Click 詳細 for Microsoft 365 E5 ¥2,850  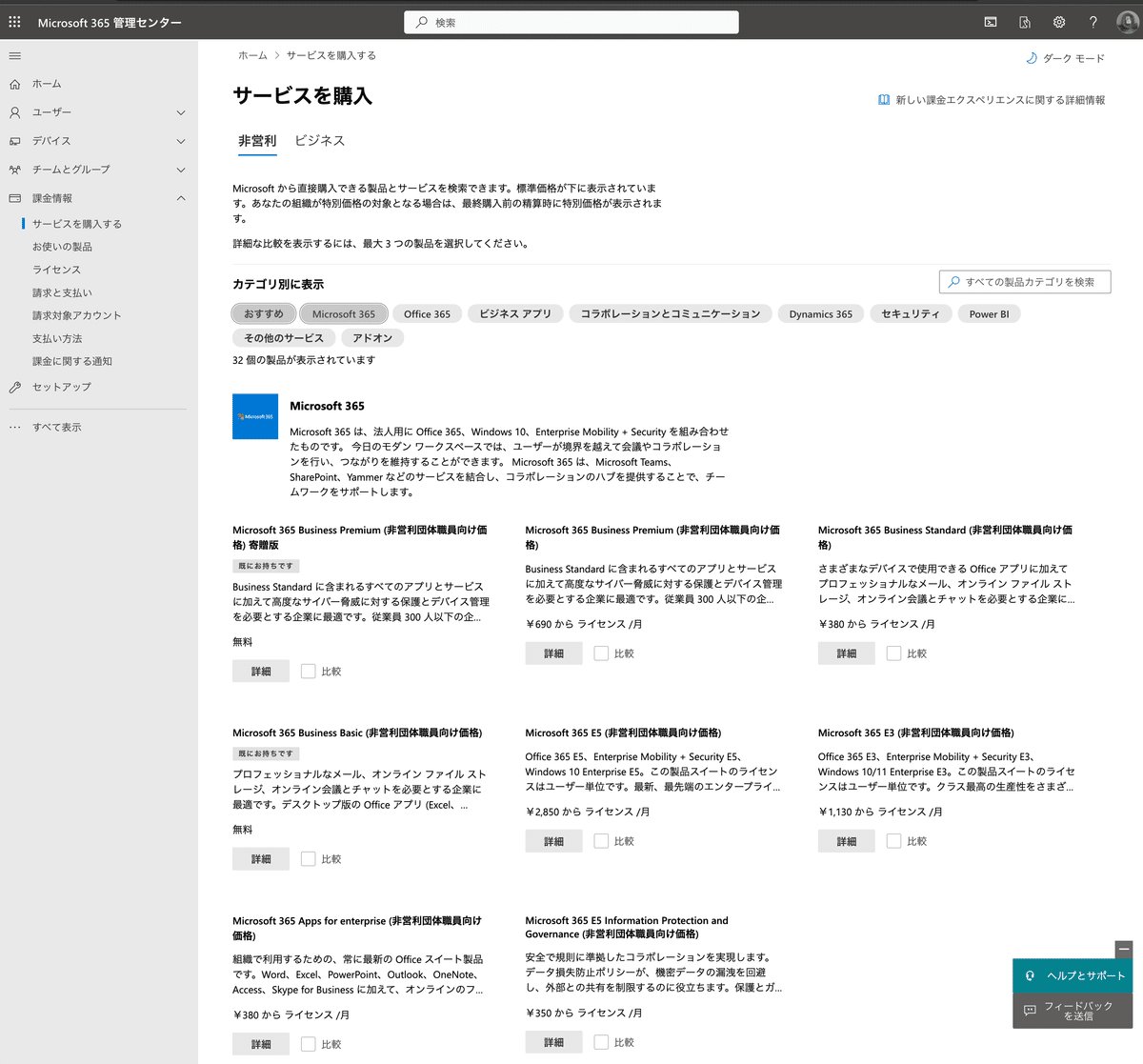(553, 841)
